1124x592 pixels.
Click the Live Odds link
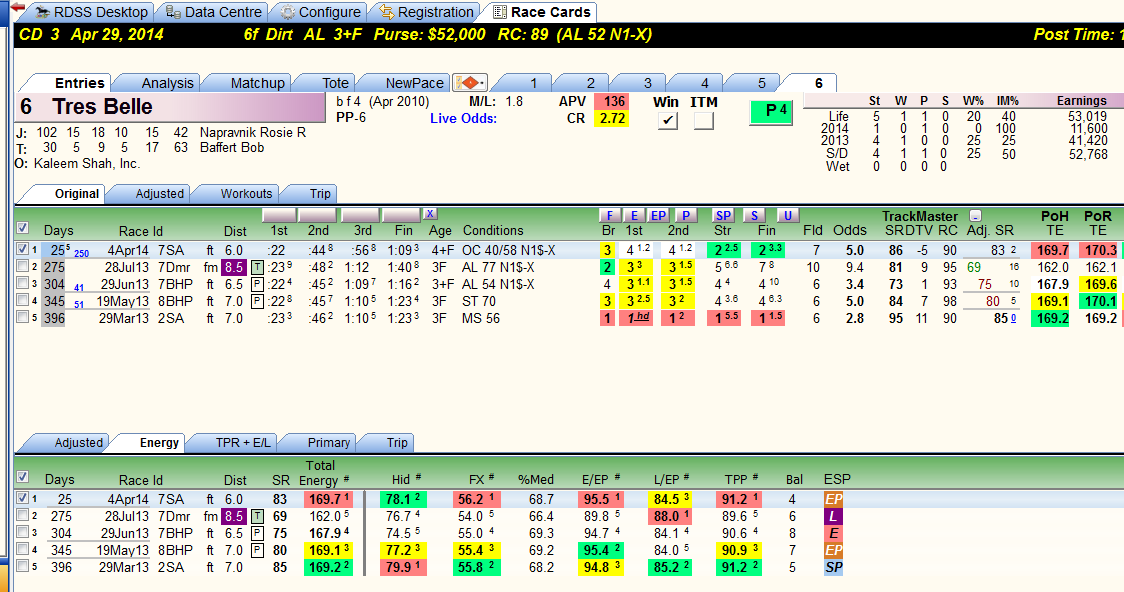coord(463,118)
